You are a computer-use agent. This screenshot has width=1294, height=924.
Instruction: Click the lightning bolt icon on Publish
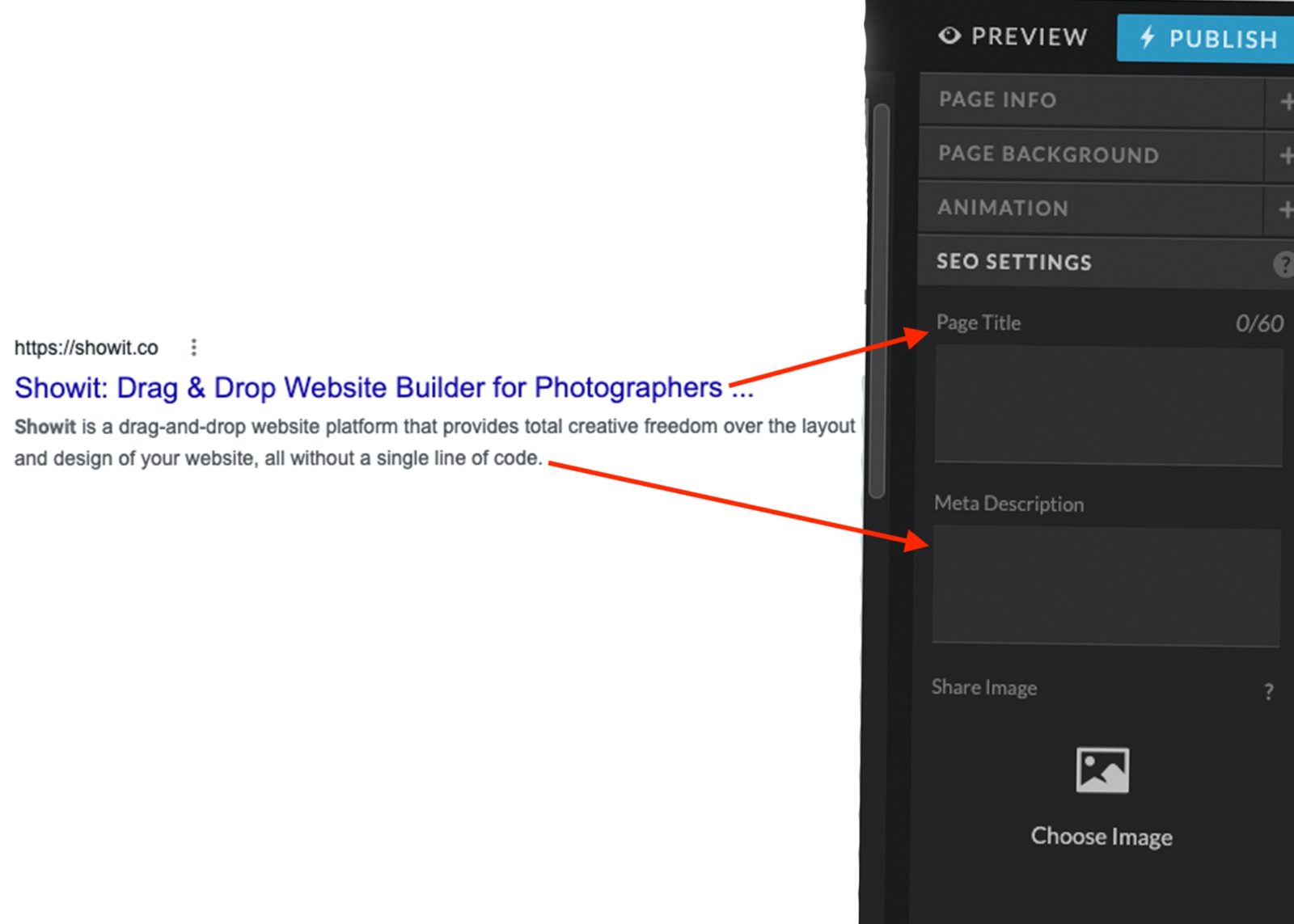click(1146, 38)
